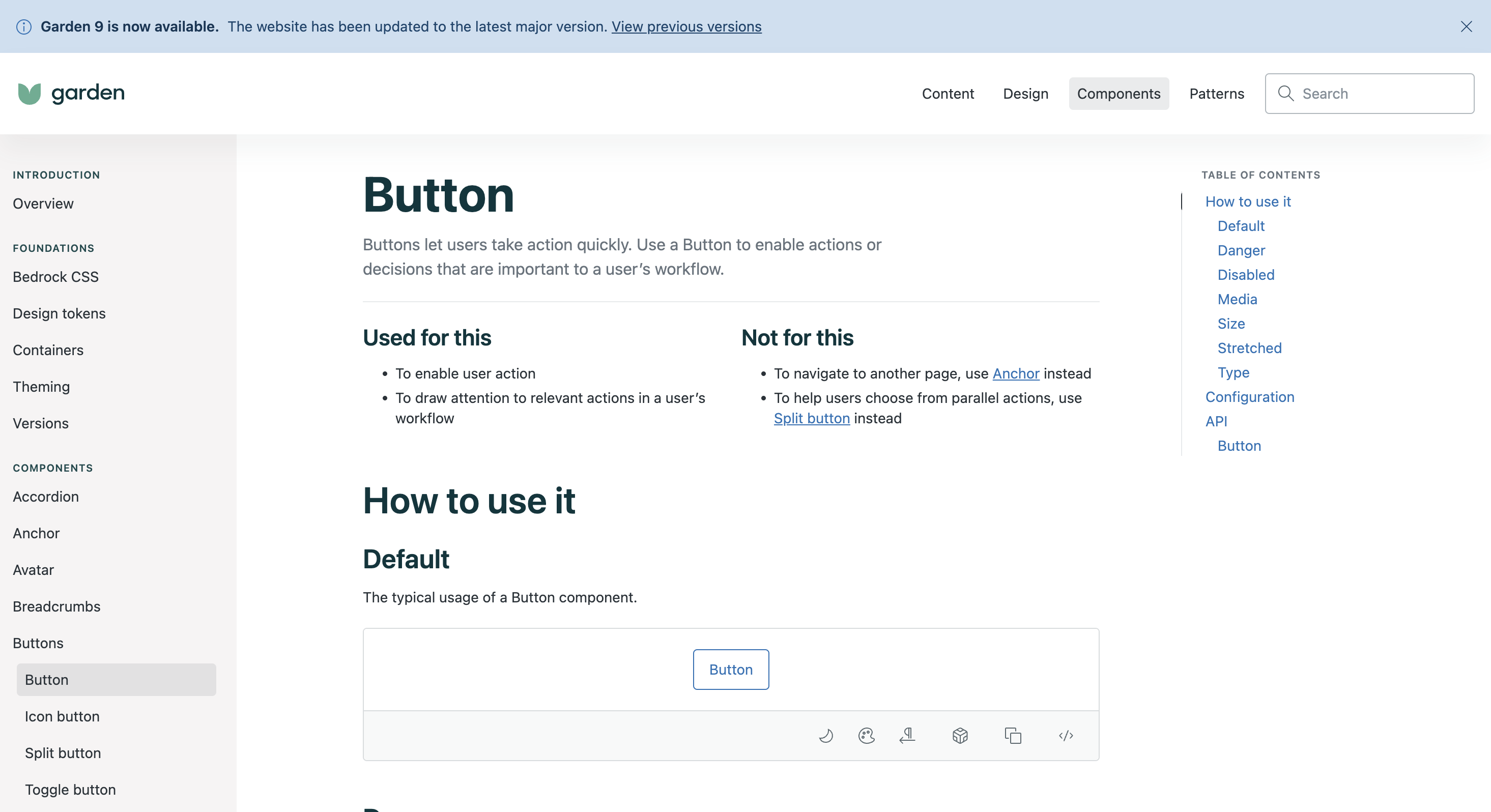The image size is (1491, 812).
Task: Go to the Patterns nav tab
Action: (1216, 94)
